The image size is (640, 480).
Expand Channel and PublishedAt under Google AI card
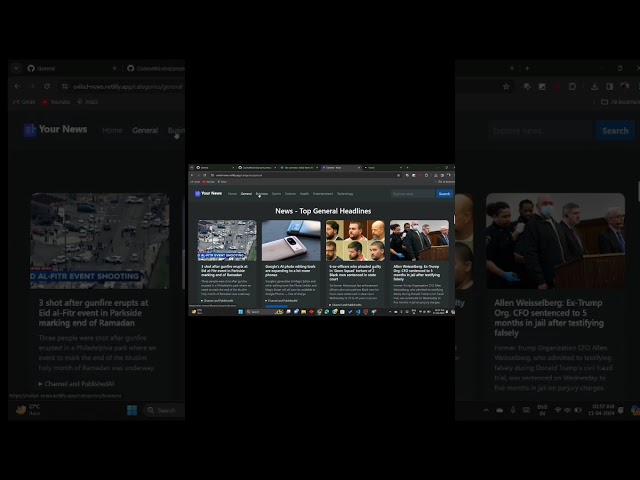point(281,301)
